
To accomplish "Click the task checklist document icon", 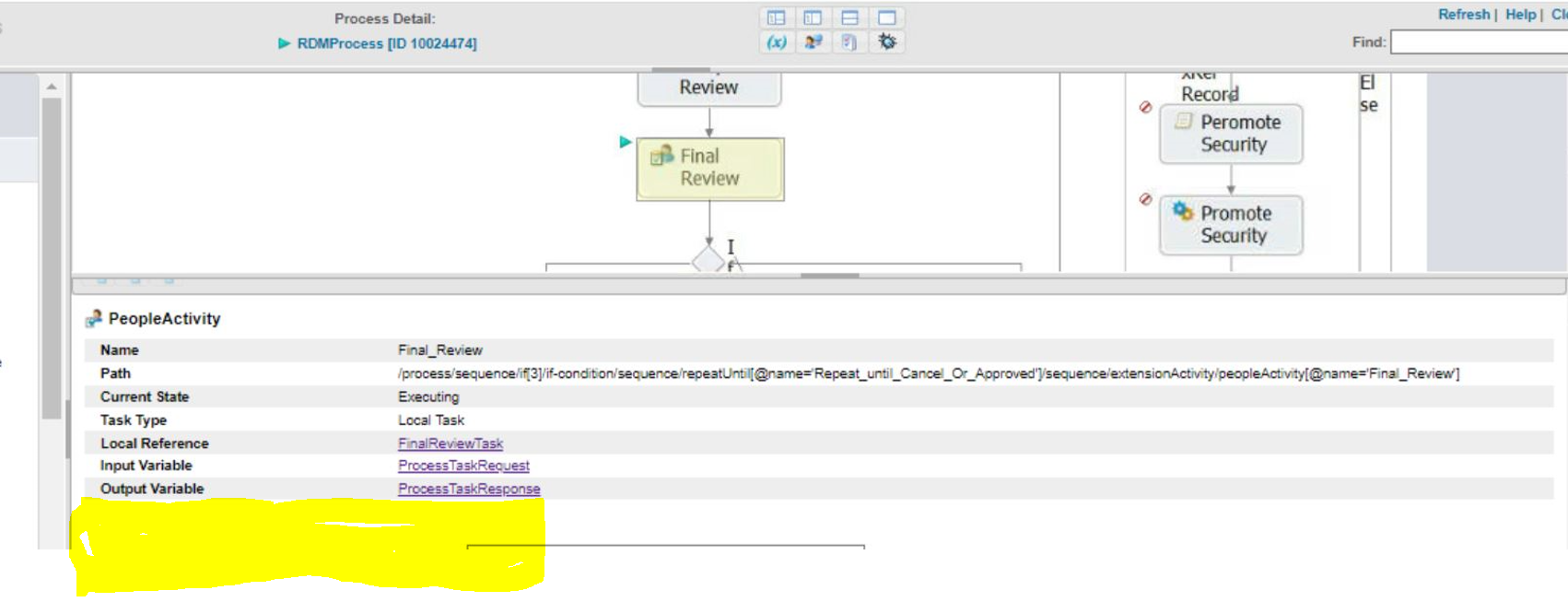I will click(x=849, y=42).
